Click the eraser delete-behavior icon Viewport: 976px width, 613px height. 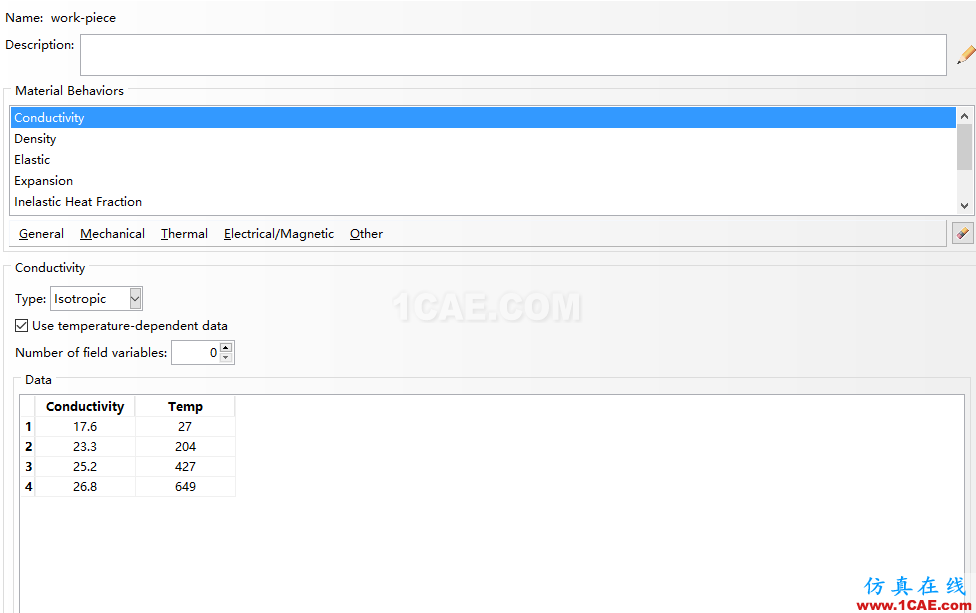pos(962,233)
